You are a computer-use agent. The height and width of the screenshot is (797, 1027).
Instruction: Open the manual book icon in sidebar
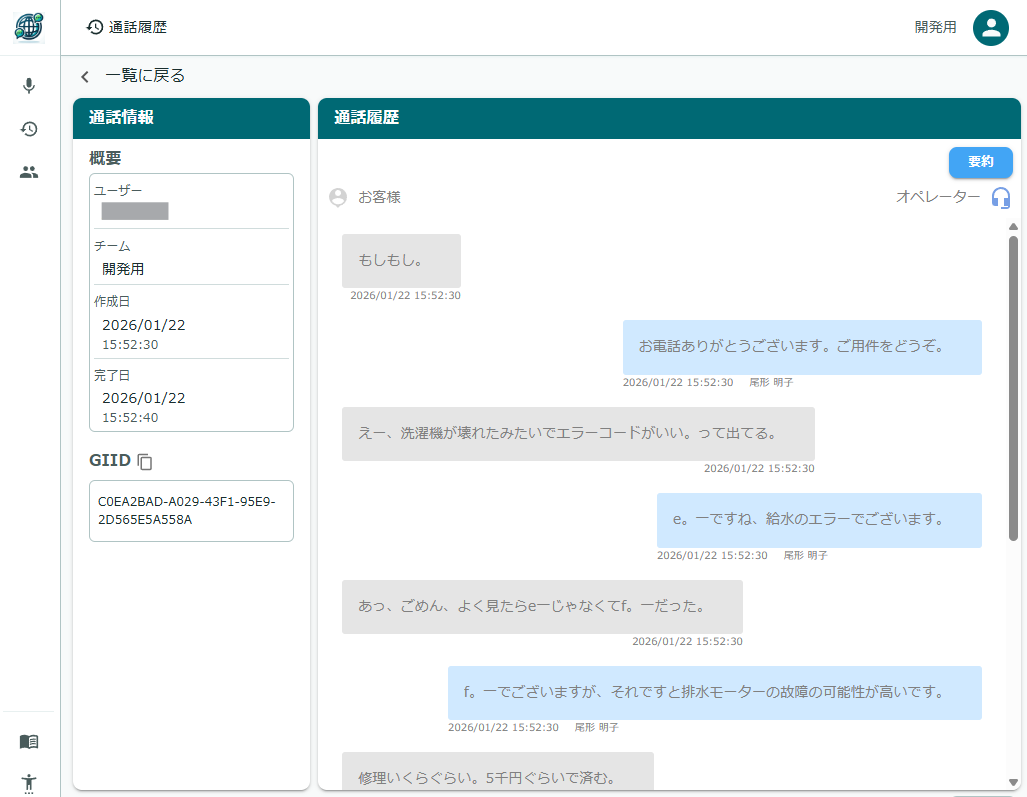pos(29,742)
